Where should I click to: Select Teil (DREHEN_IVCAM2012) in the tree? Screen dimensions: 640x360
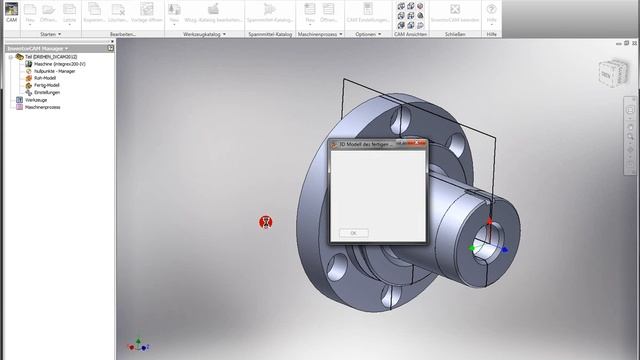pyautogui.click(x=51, y=57)
